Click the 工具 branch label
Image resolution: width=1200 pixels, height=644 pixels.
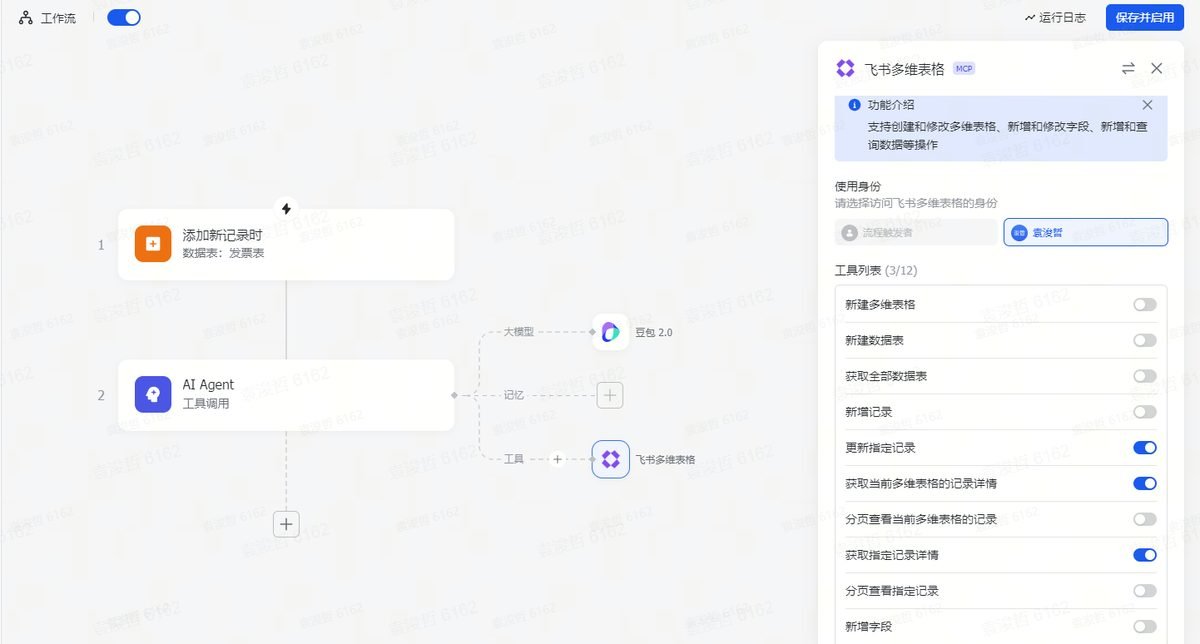(513, 459)
